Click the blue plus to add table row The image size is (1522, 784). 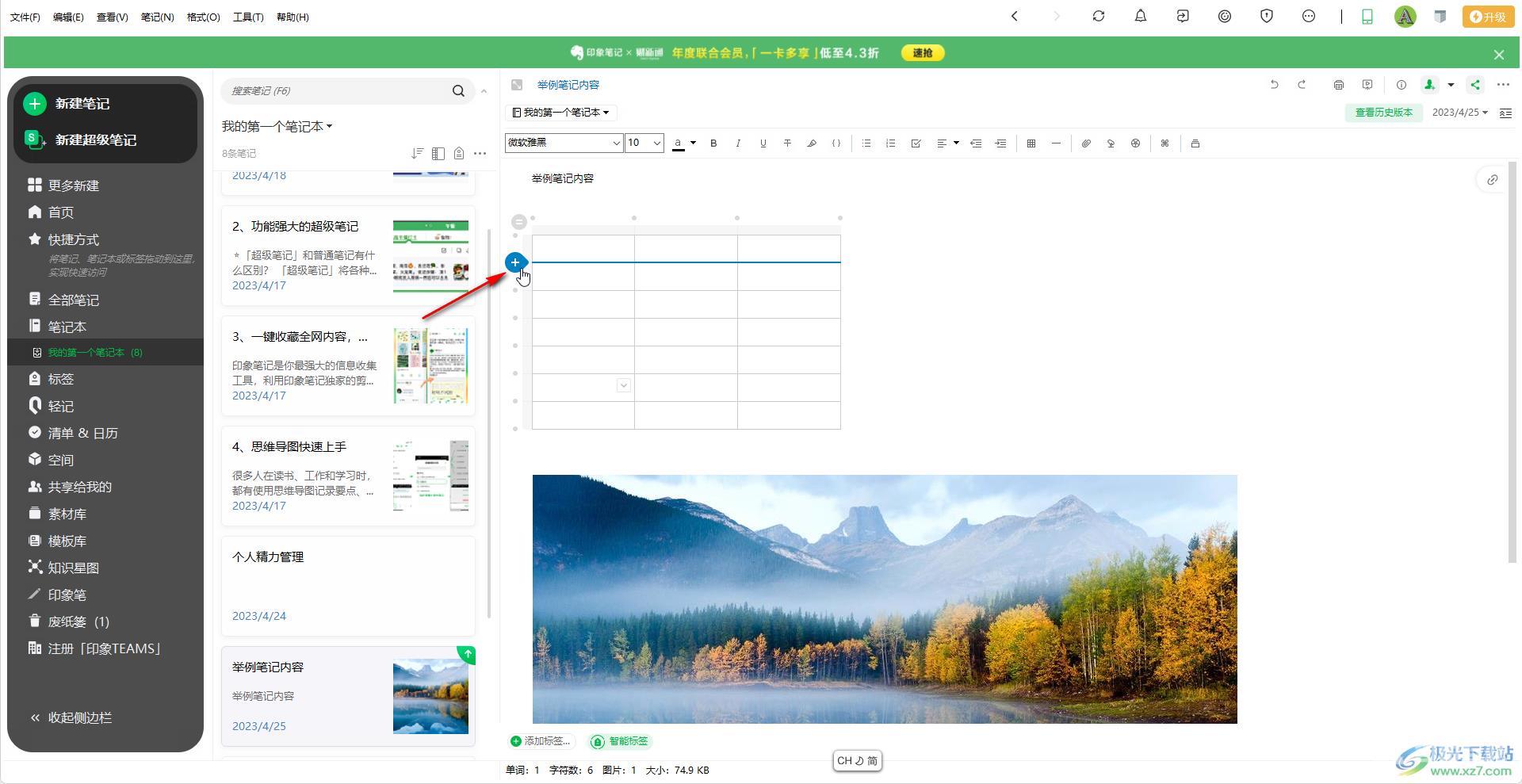tap(515, 262)
